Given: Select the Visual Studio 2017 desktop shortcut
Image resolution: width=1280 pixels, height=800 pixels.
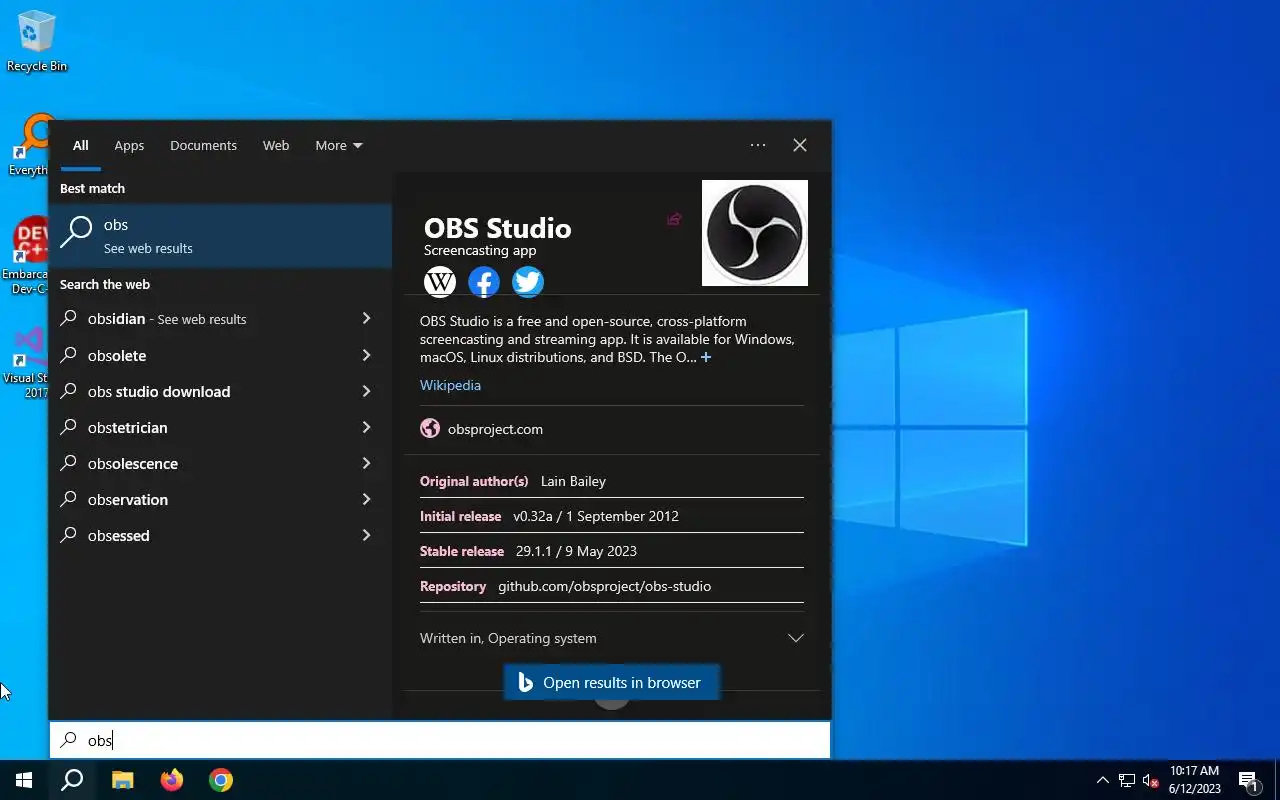Looking at the screenshot, I should 27,362.
